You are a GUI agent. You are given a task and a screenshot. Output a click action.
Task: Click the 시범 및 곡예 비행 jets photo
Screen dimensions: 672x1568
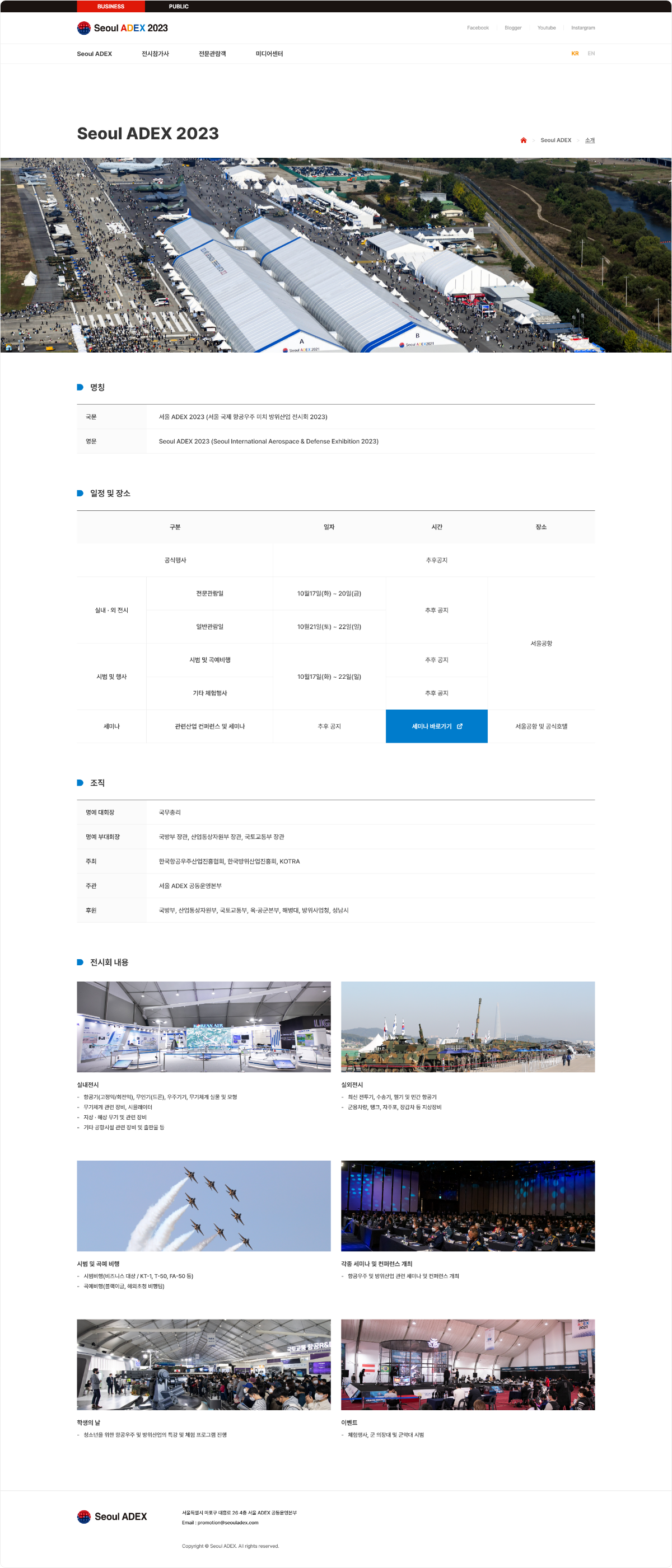pyautogui.click(x=203, y=1206)
